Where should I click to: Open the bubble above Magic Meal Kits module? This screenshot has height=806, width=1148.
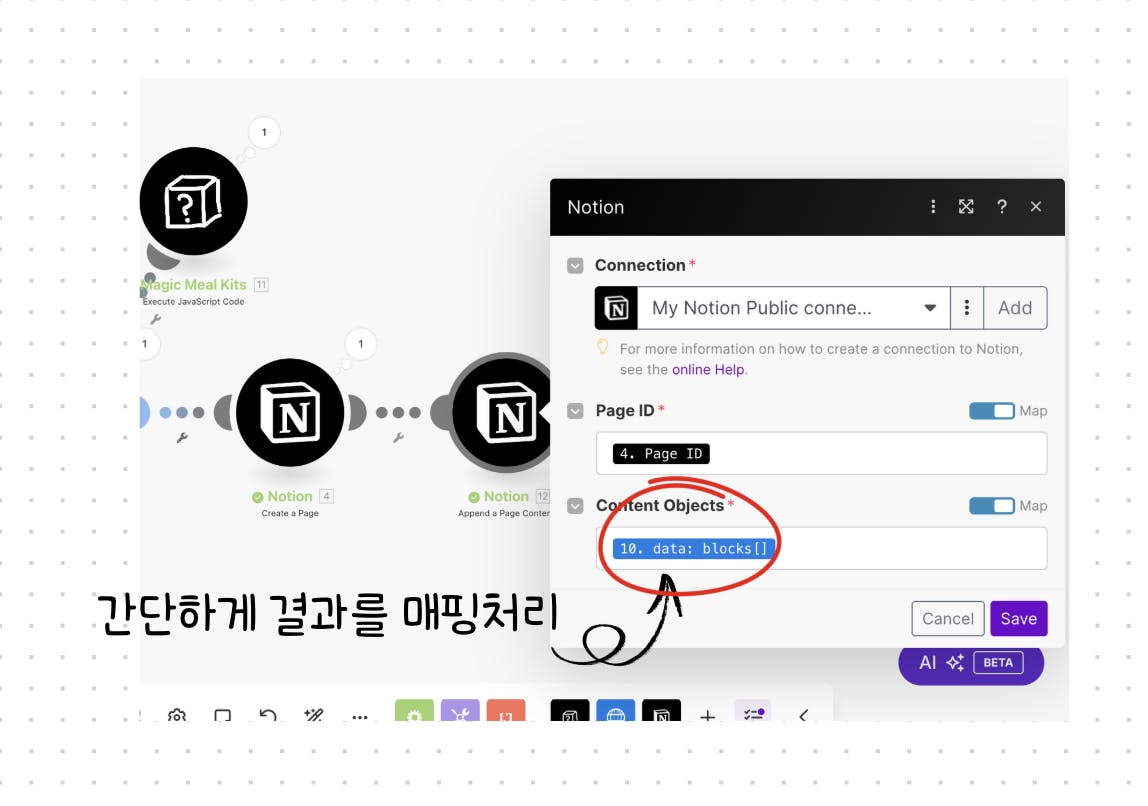pos(264,133)
